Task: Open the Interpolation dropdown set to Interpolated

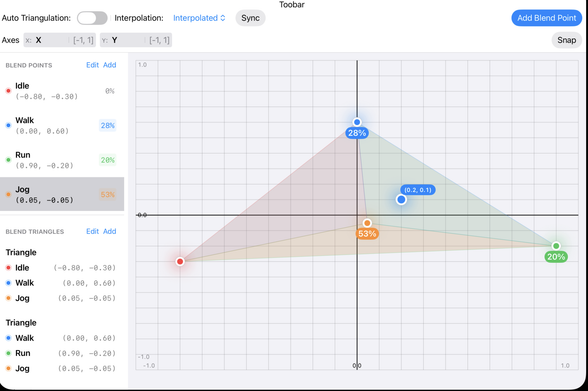Action: click(x=199, y=18)
